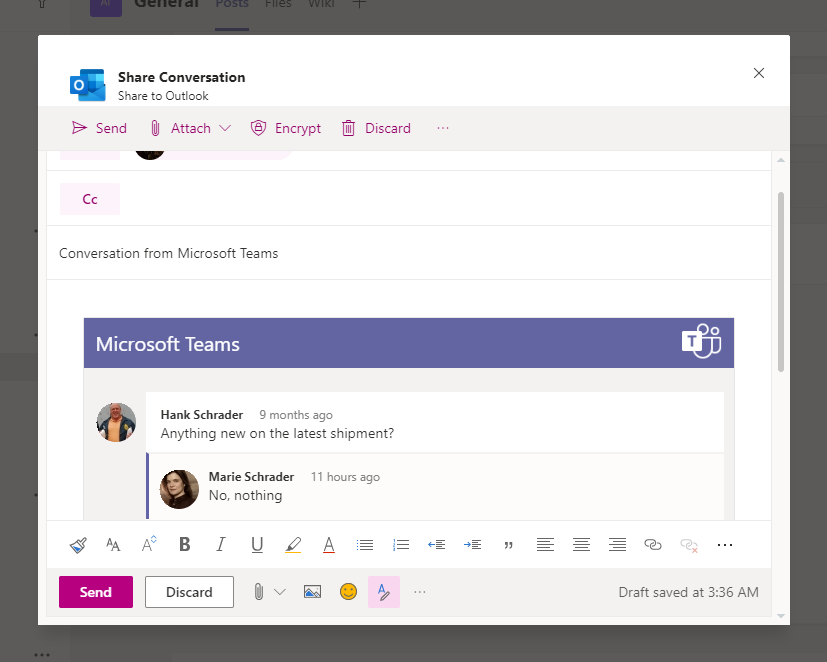Expand the Attach dropdown chevron in the top toolbar
Screen dimensions: 827x662
225,128
